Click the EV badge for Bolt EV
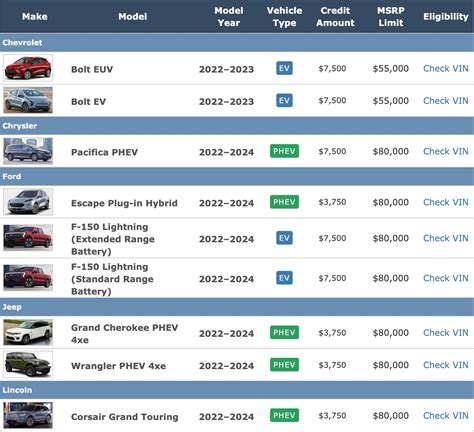Screen dimensions: 474x432 coord(284,100)
